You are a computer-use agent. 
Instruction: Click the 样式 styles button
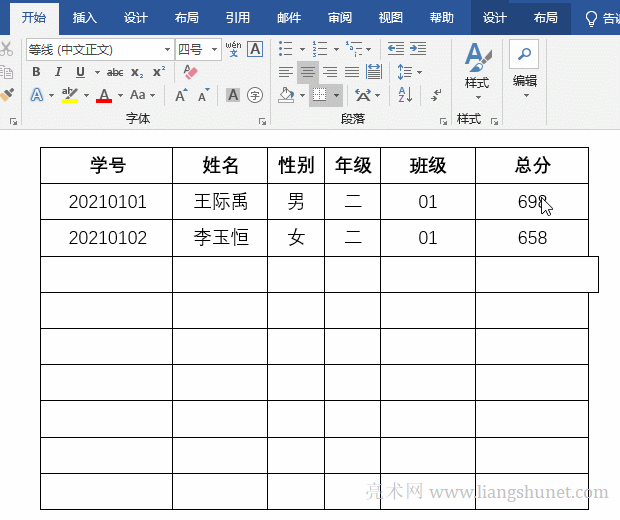coord(477,70)
